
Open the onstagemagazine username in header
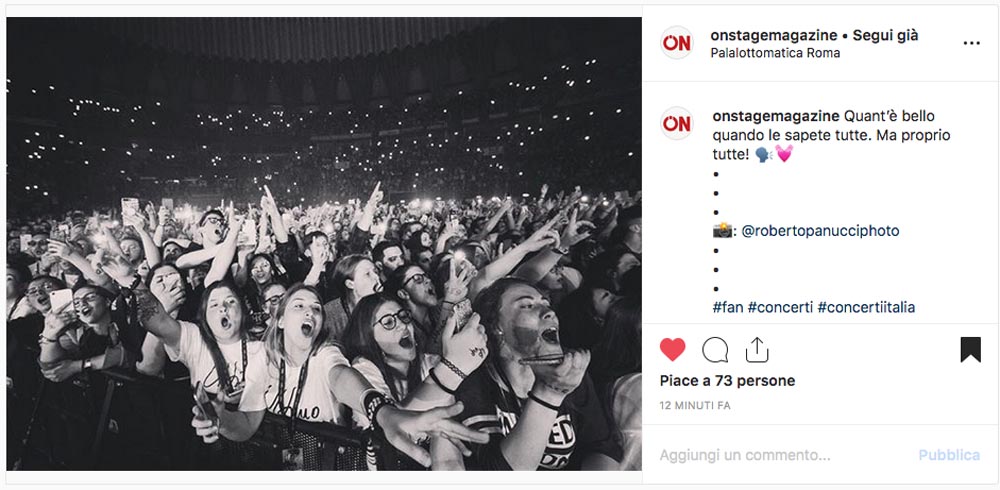click(774, 36)
